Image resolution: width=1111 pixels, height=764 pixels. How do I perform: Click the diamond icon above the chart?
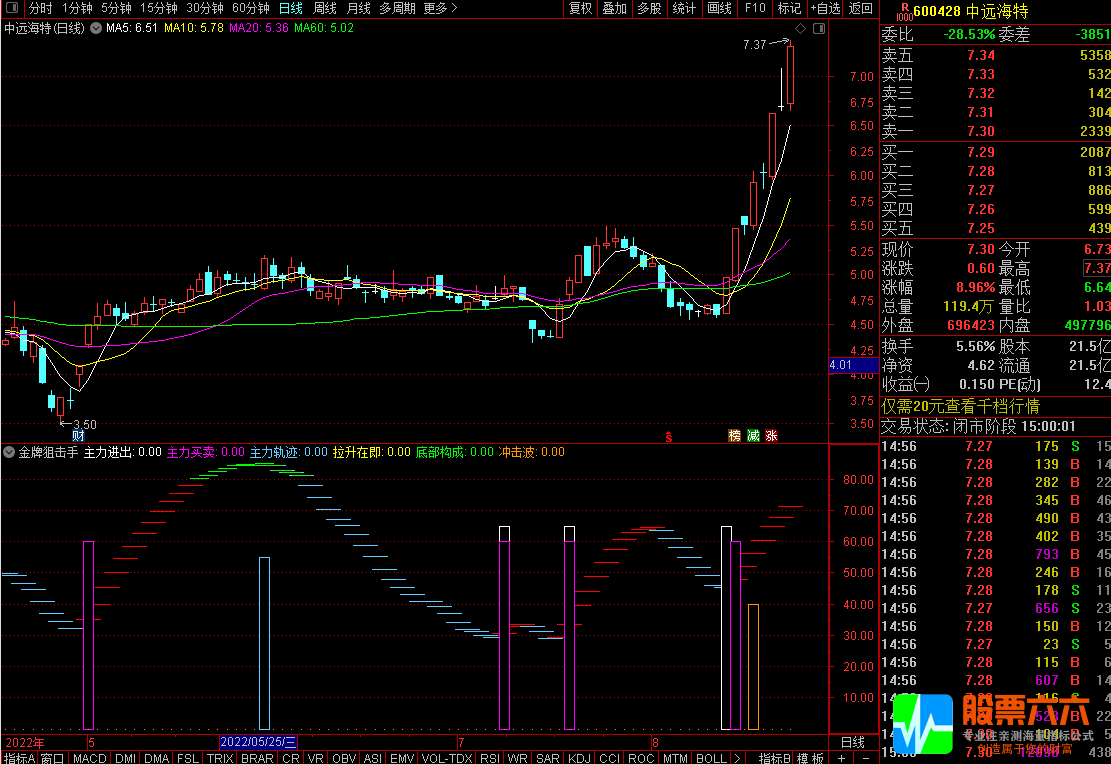pos(801,28)
